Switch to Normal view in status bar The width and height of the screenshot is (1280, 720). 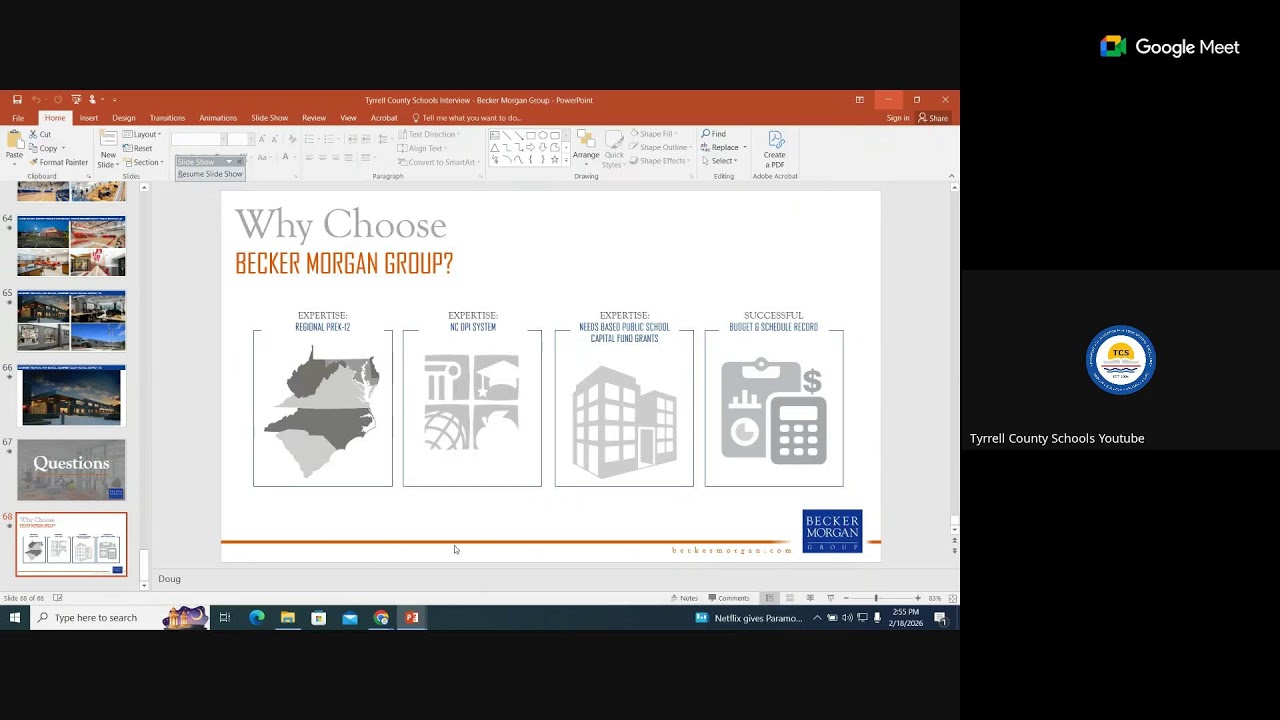769,598
